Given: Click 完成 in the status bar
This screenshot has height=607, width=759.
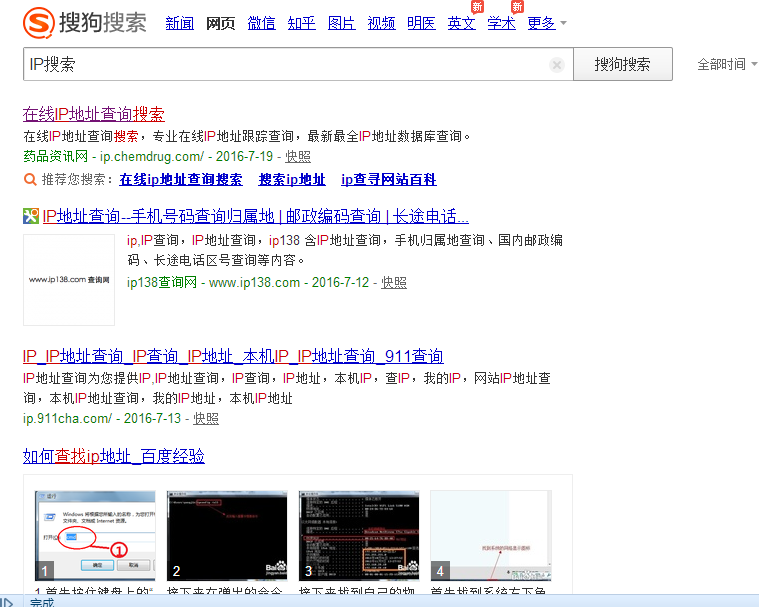Looking at the screenshot, I should (42, 602).
